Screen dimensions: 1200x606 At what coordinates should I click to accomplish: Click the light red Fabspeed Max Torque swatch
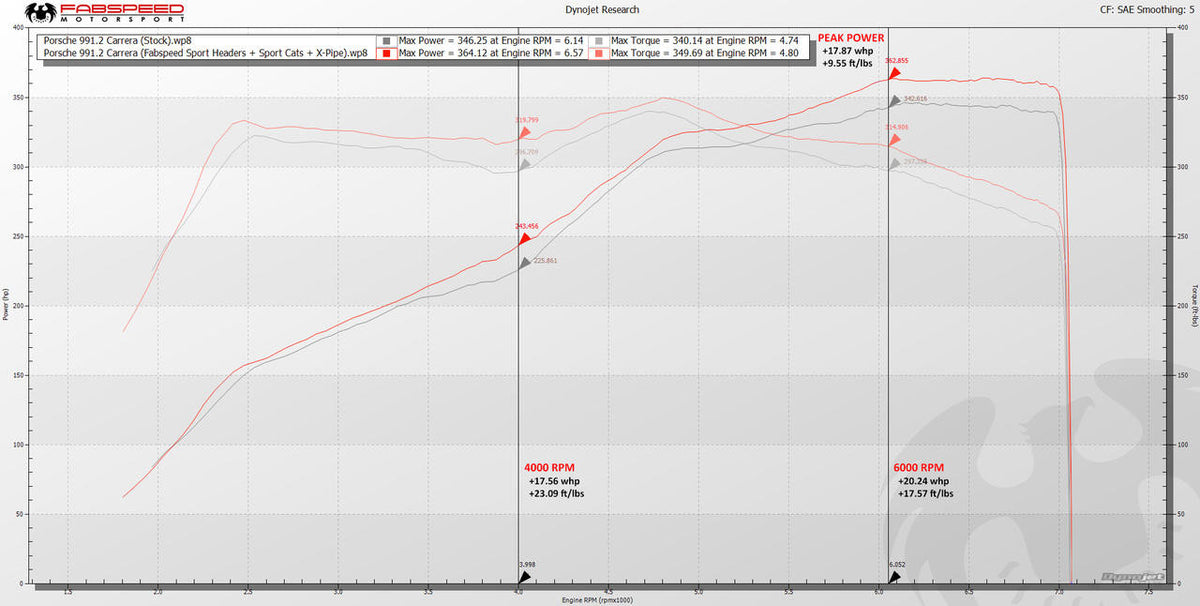tap(599, 53)
